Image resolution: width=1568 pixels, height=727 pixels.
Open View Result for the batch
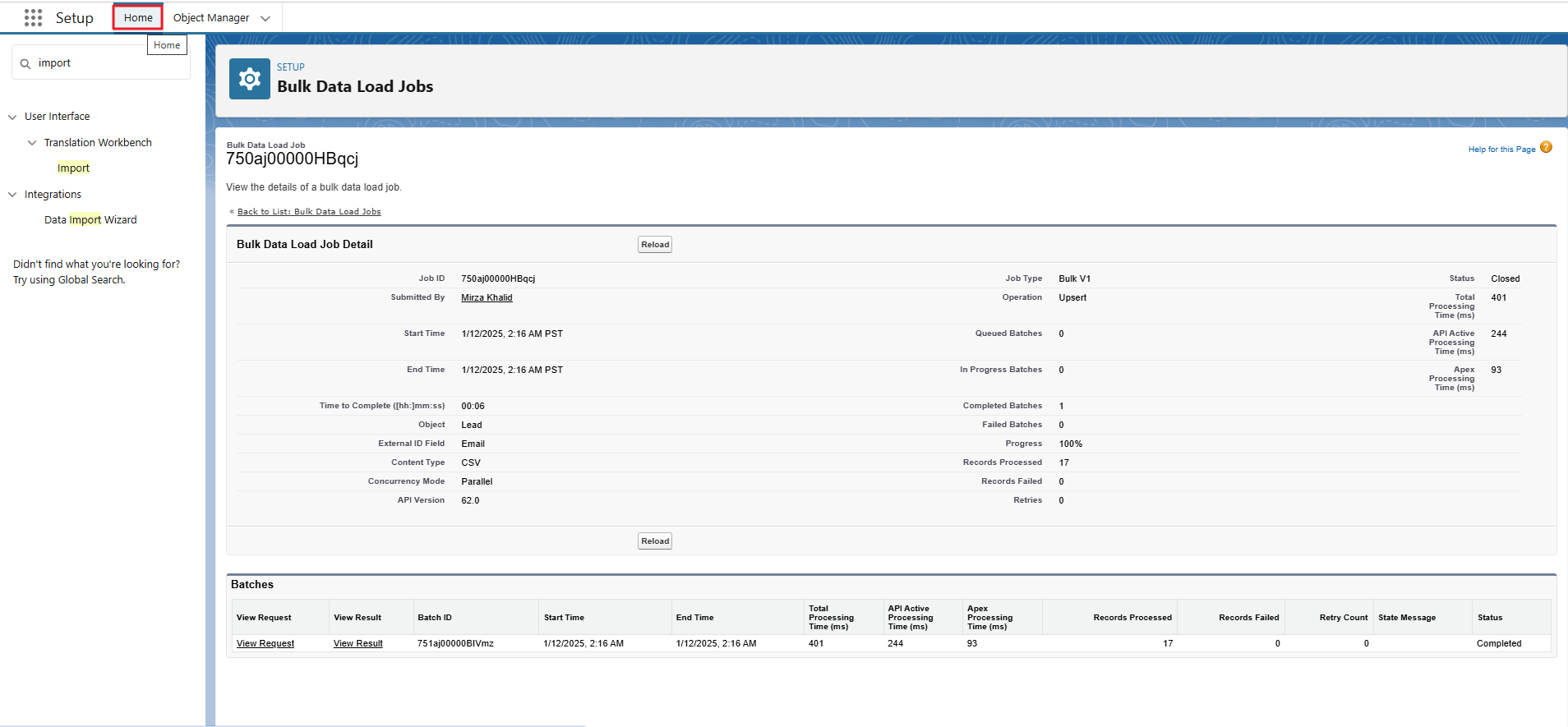[x=357, y=644]
